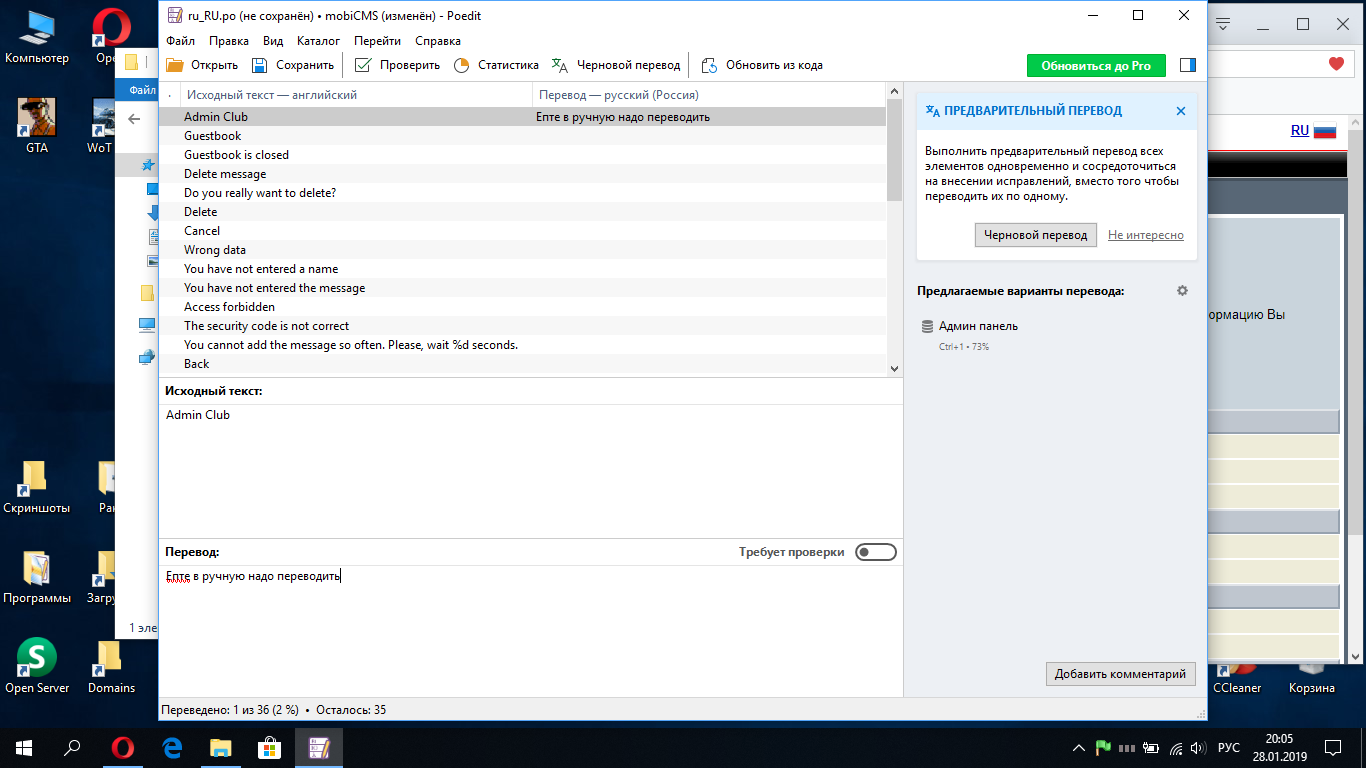This screenshot has height=768, width=1366.
Task: Click the Проверить checkmark toolbar icon
Action: pyautogui.click(x=363, y=65)
